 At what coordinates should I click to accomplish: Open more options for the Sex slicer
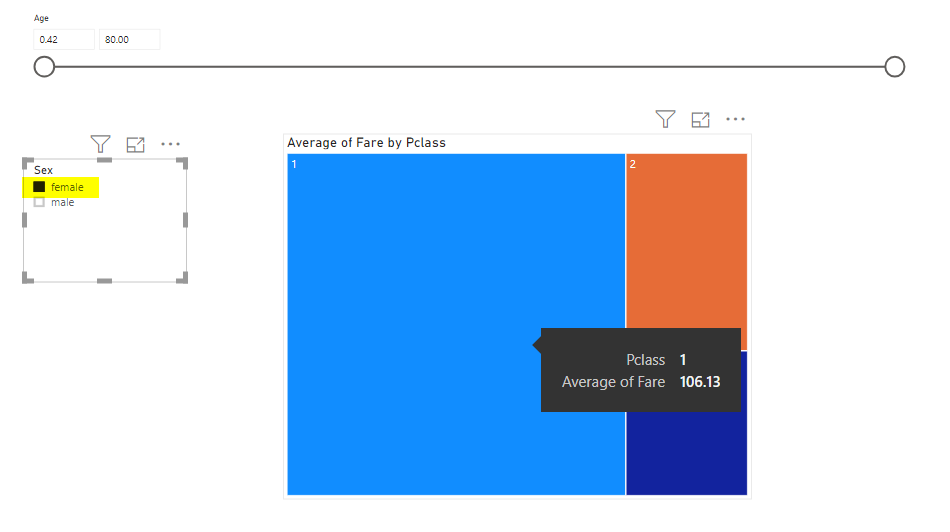[171, 144]
